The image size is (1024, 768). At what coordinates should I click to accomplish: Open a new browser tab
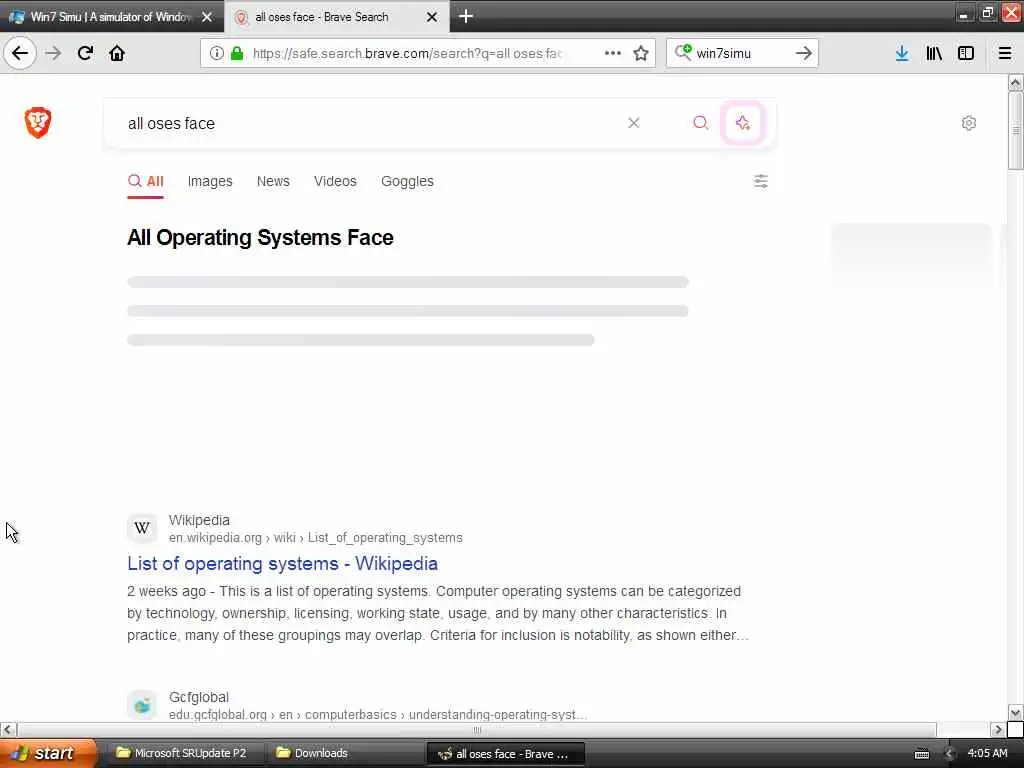pyautogui.click(x=466, y=16)
